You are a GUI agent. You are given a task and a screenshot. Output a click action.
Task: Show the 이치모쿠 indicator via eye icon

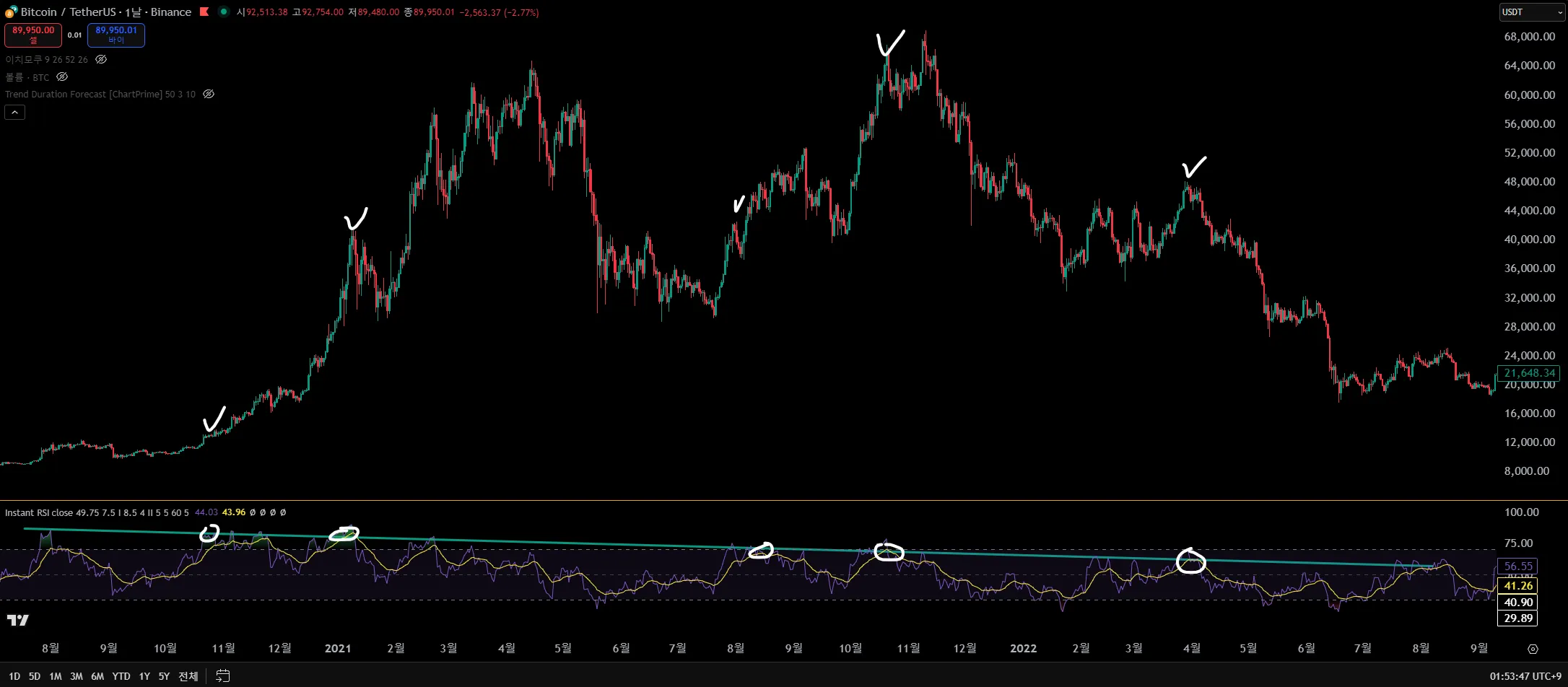(x=101, y=60)
